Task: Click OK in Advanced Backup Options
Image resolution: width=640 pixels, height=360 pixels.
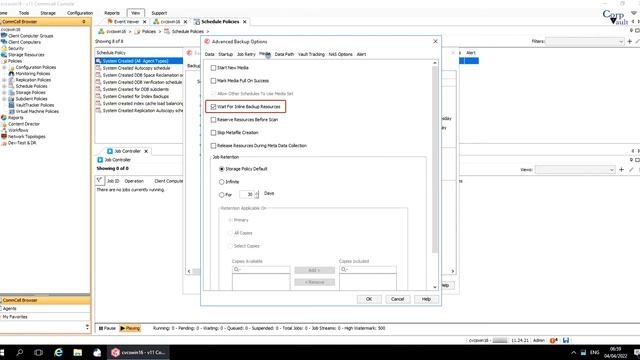Action: (x=369, y=299)
